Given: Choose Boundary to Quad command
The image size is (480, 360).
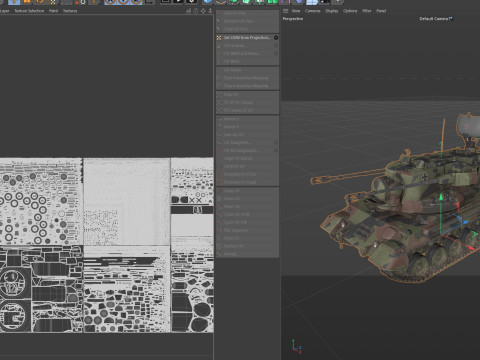Looking at the screenshot, I should (x=247, y=182).
